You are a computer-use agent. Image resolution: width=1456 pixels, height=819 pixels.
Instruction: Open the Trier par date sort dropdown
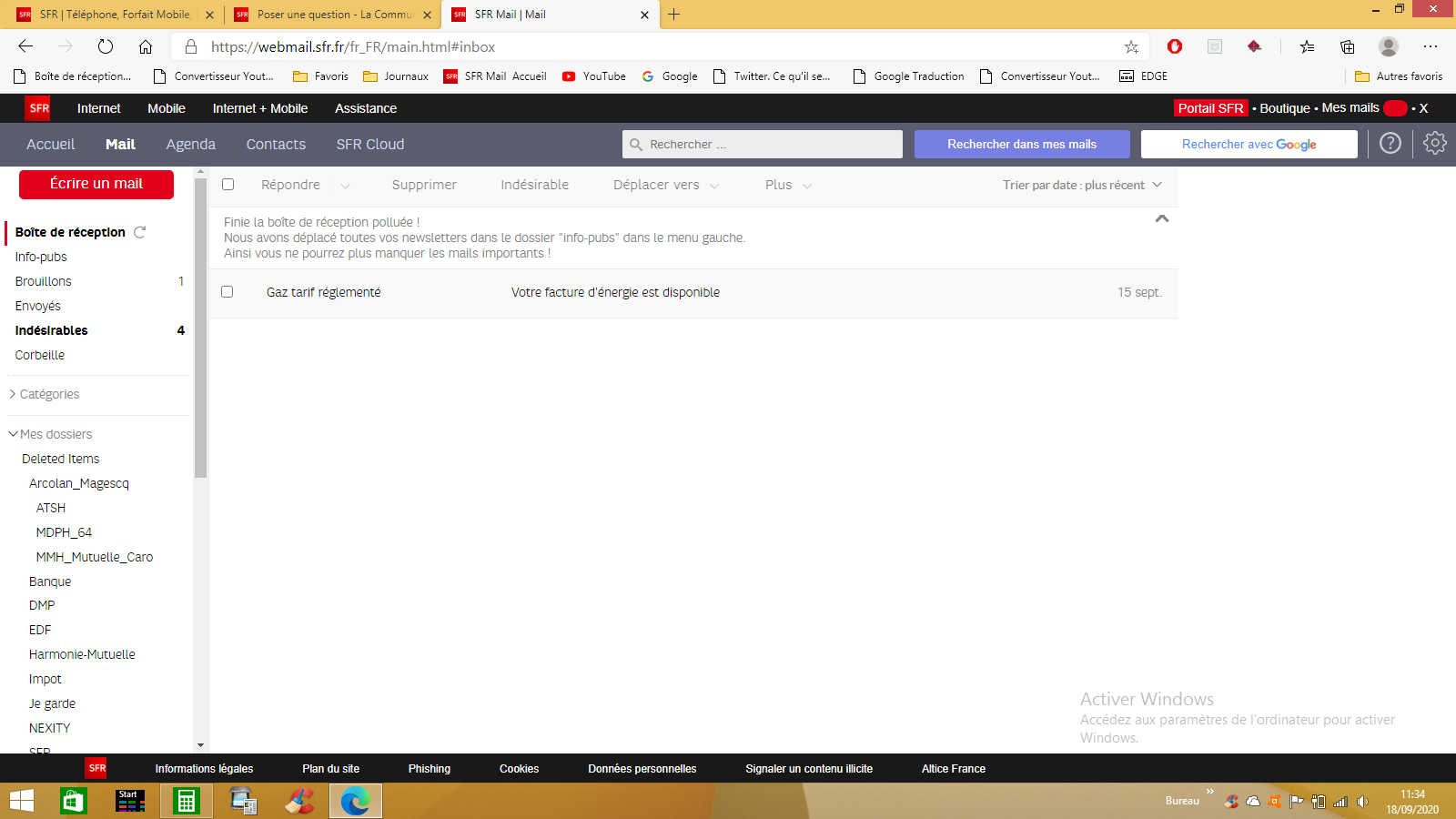coord(1082,185)
